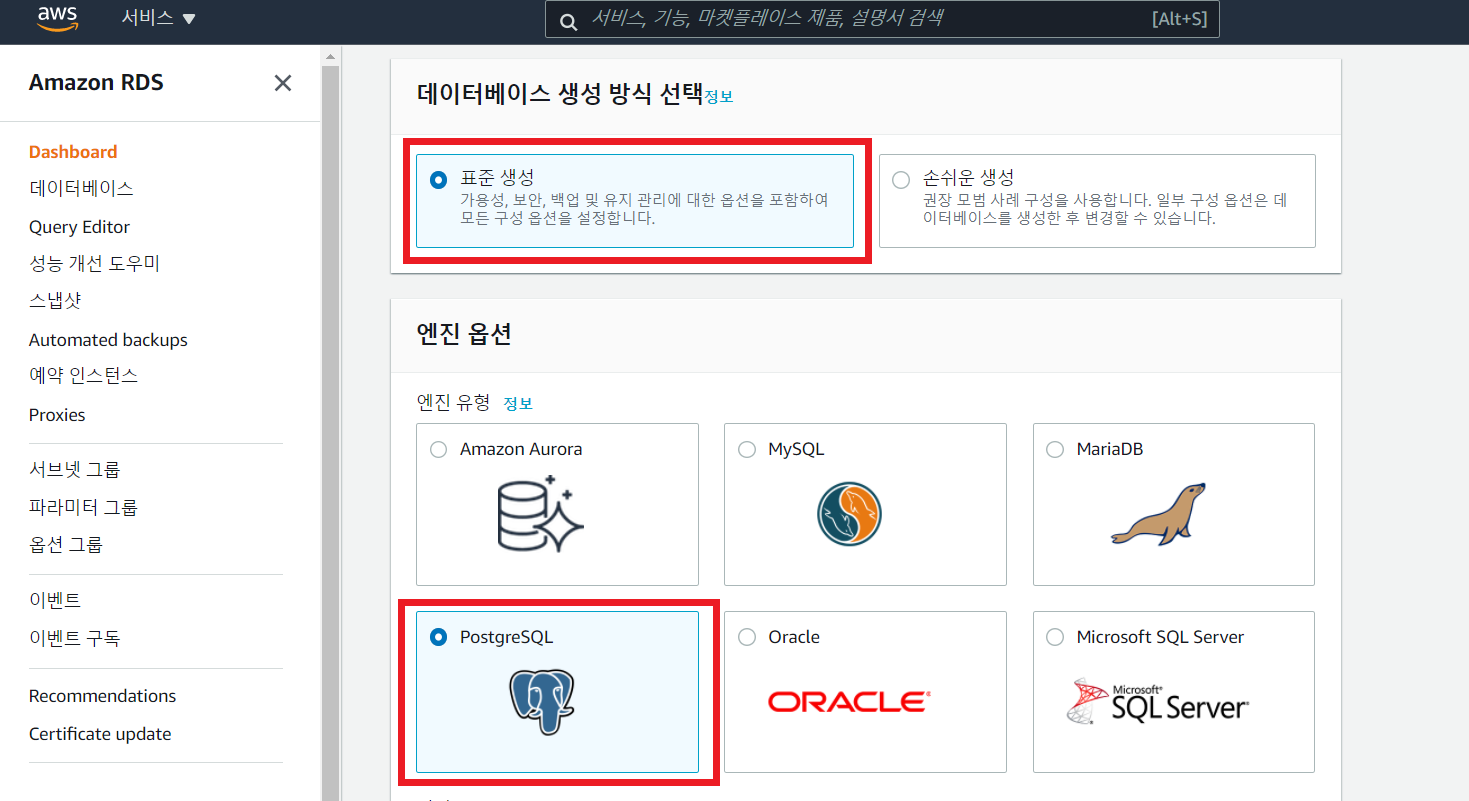Open Recommendations in the sidebar

pos(102,696)
